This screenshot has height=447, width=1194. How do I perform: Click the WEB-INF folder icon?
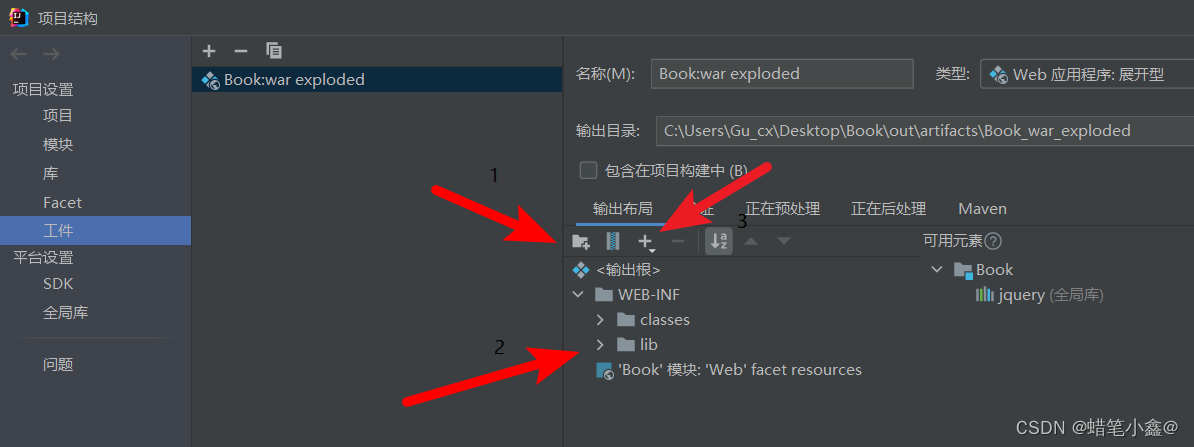[x=604, y=295]
